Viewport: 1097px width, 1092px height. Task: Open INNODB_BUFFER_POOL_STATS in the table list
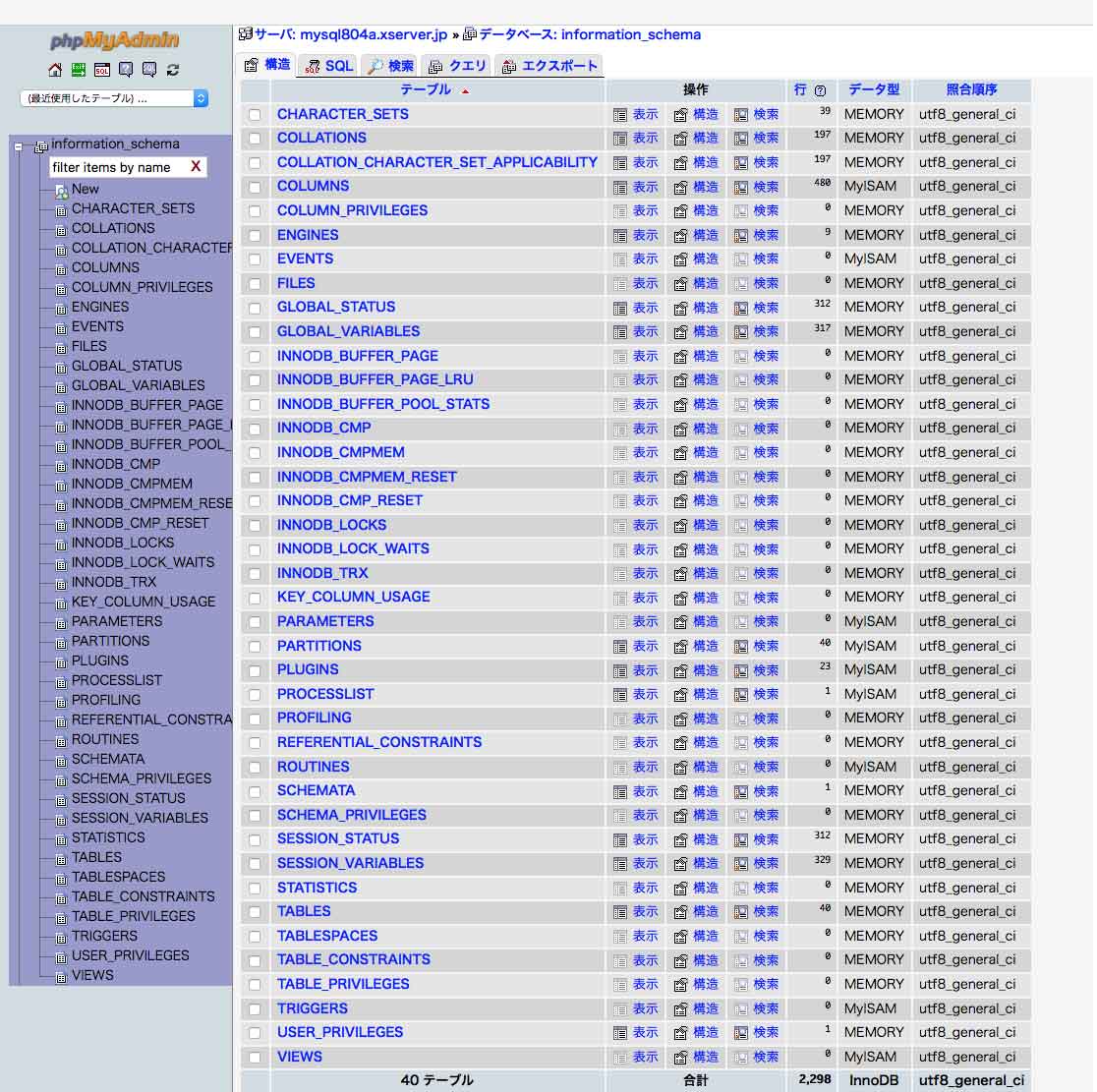tap(383, 404)
